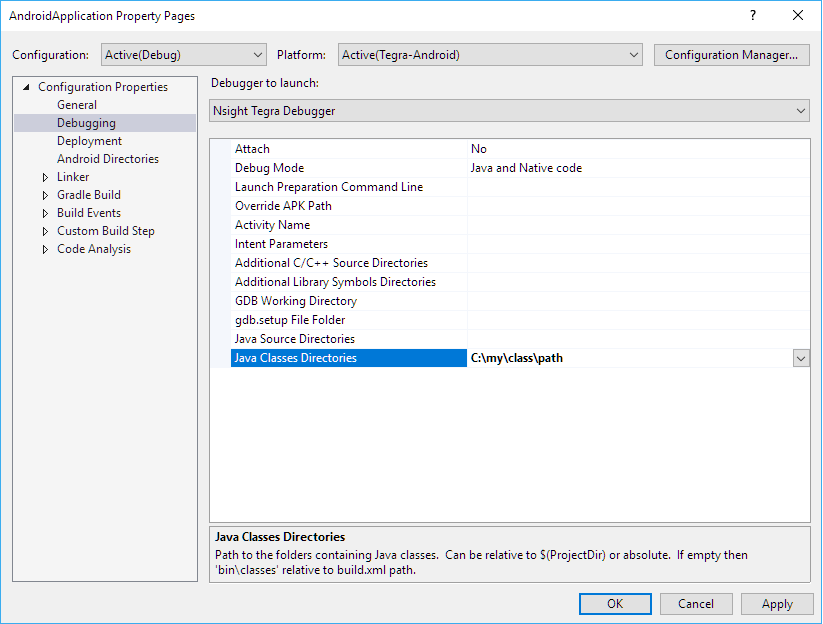Select General in the properties tree
The width and height of the screenshot is (823, 624).
77,105
